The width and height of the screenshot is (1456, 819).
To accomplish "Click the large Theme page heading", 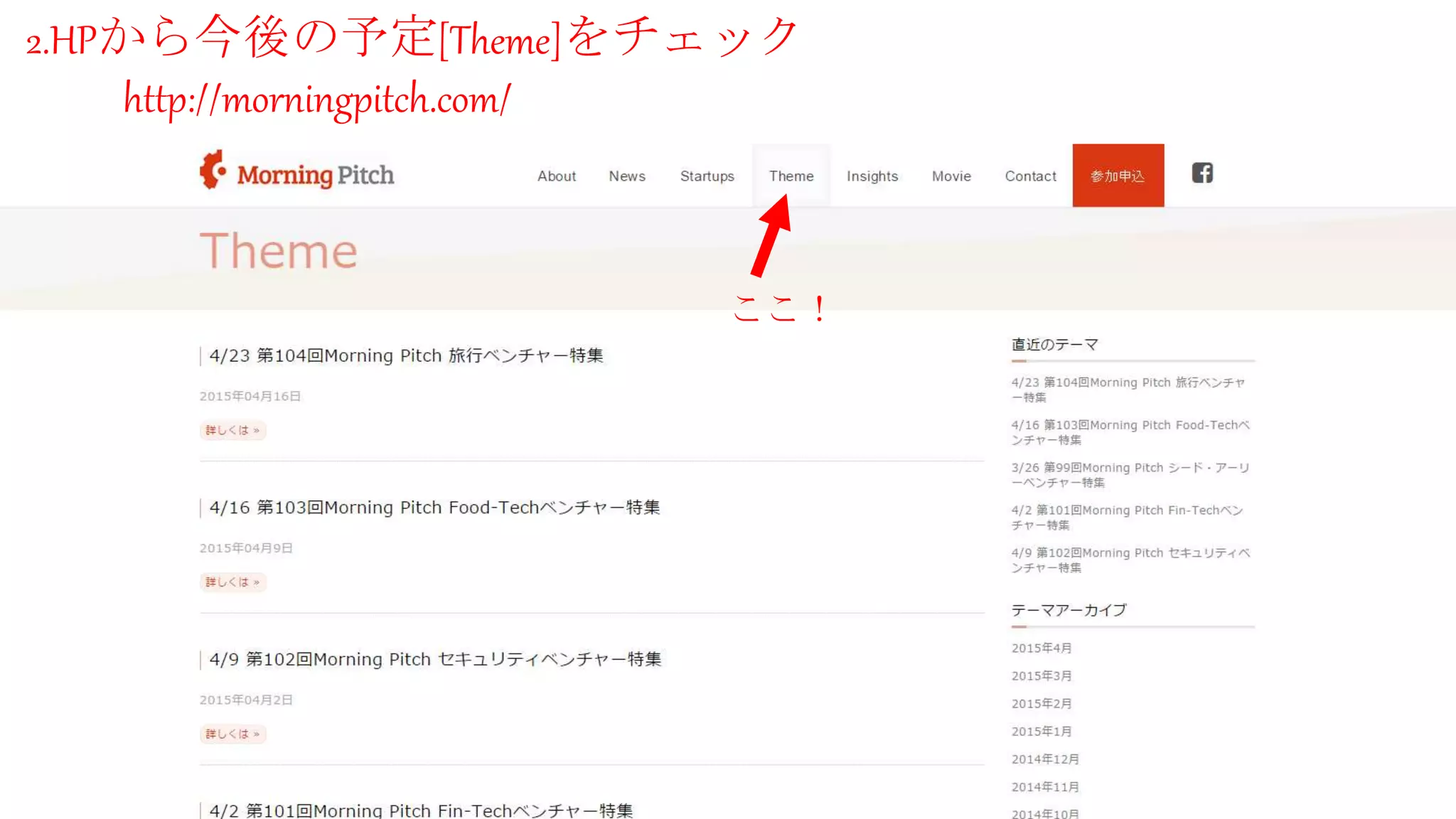I will [x=279, y=251].
